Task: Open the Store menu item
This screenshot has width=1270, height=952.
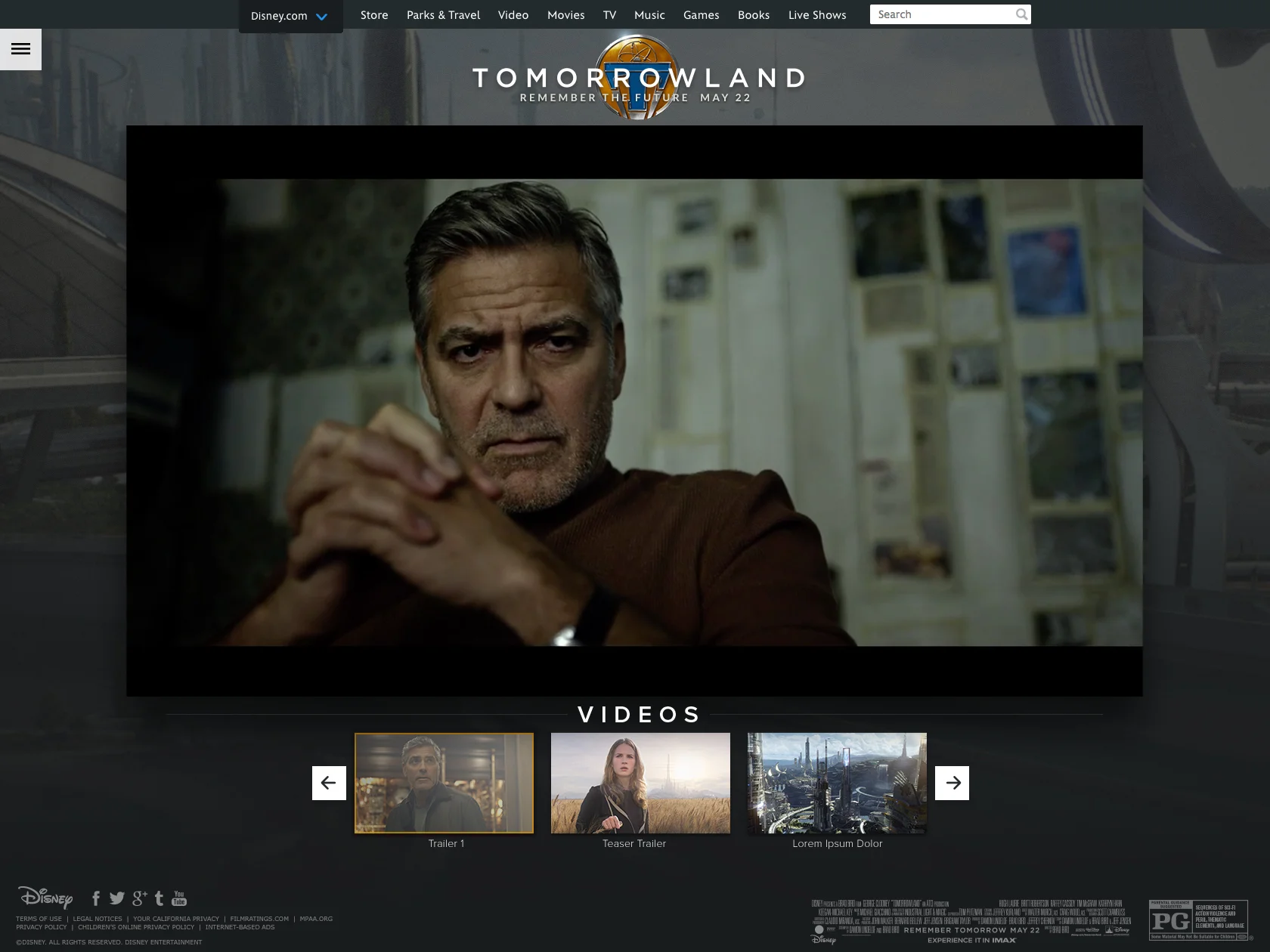Action: tap(374, 15)
